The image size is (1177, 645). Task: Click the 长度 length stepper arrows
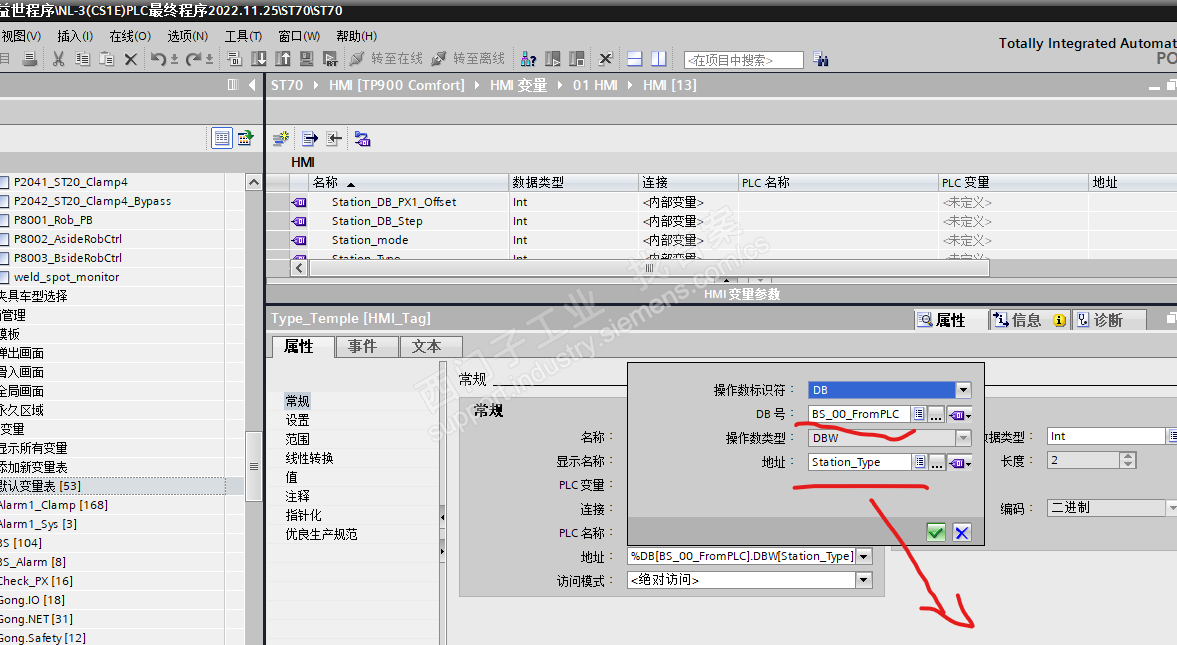coord(1127,460)
